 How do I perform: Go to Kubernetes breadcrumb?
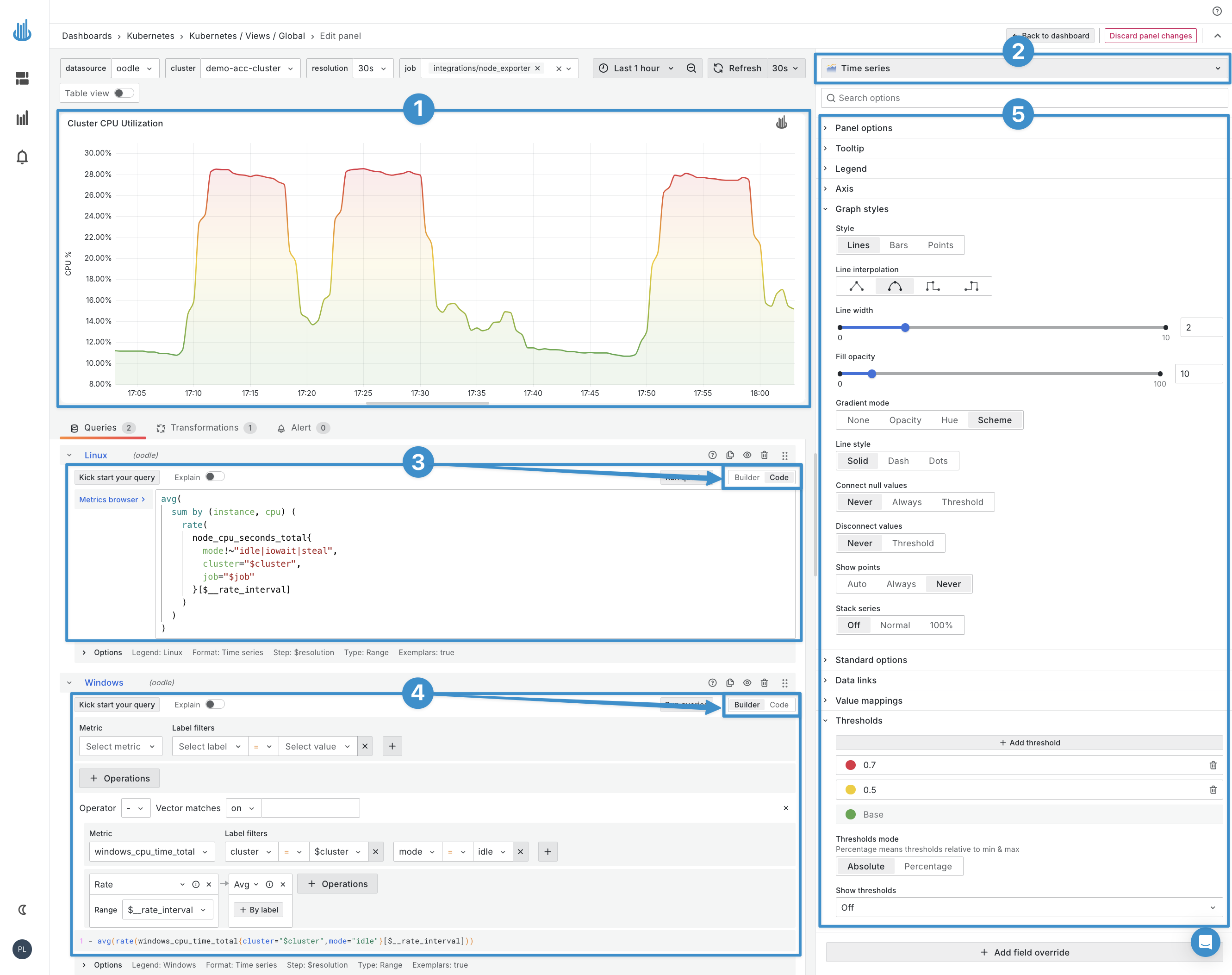pyautogui.click(x=151, y=36)
